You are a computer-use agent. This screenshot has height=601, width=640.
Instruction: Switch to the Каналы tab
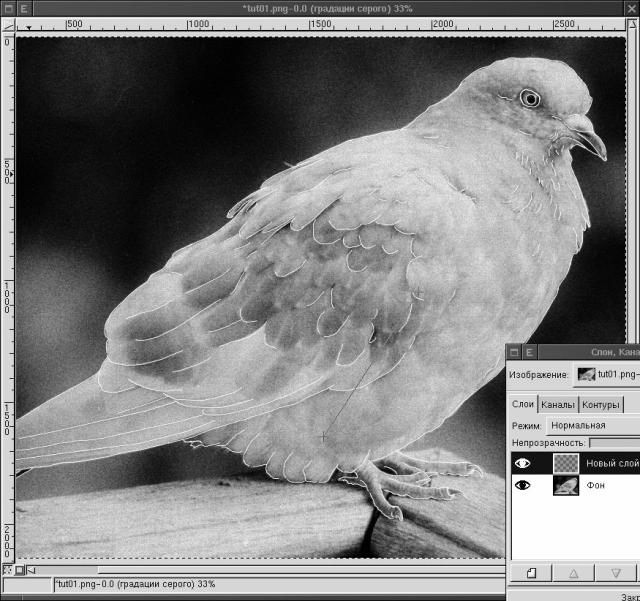[557, 405]
